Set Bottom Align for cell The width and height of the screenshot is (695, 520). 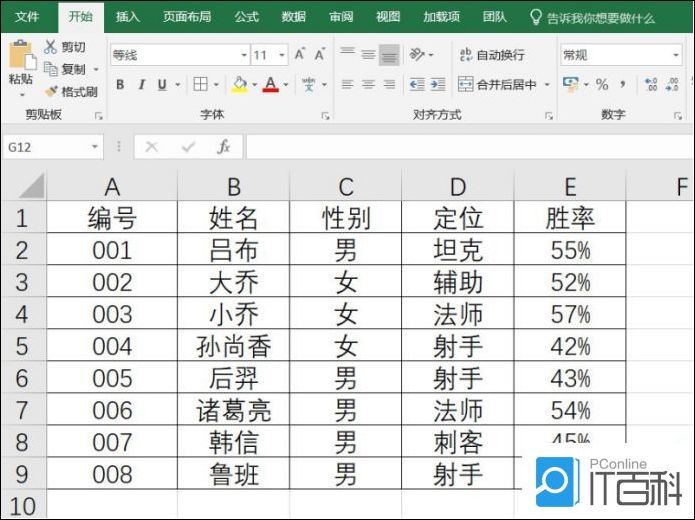pyautogui.click(x=389, y=55)
